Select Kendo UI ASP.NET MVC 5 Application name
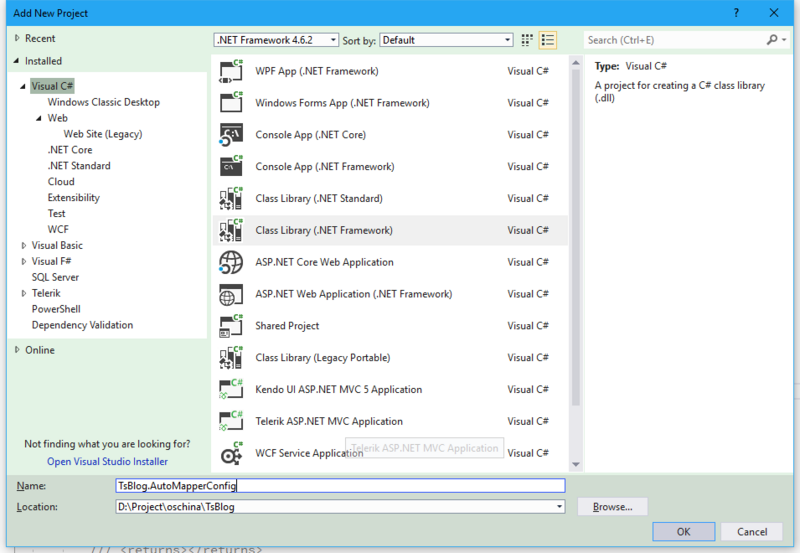800x553 pixels. point(339,389)
